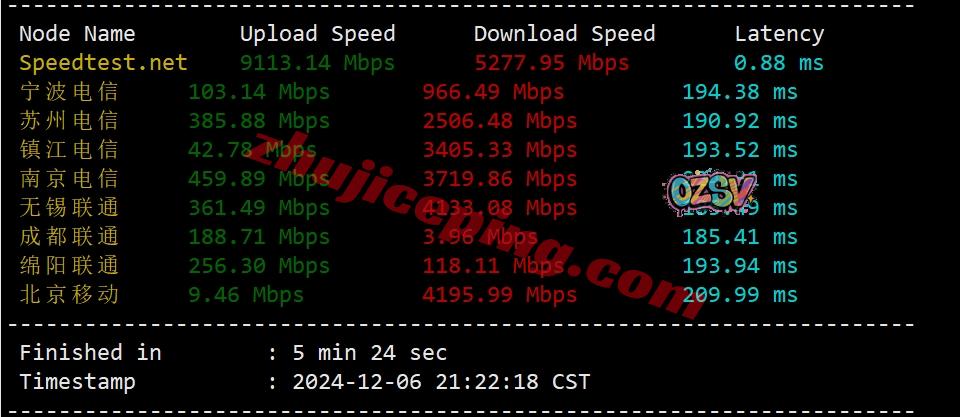Click the 成都联通 node label
This screenshot has height=417, width=960.
pos(69,237)
